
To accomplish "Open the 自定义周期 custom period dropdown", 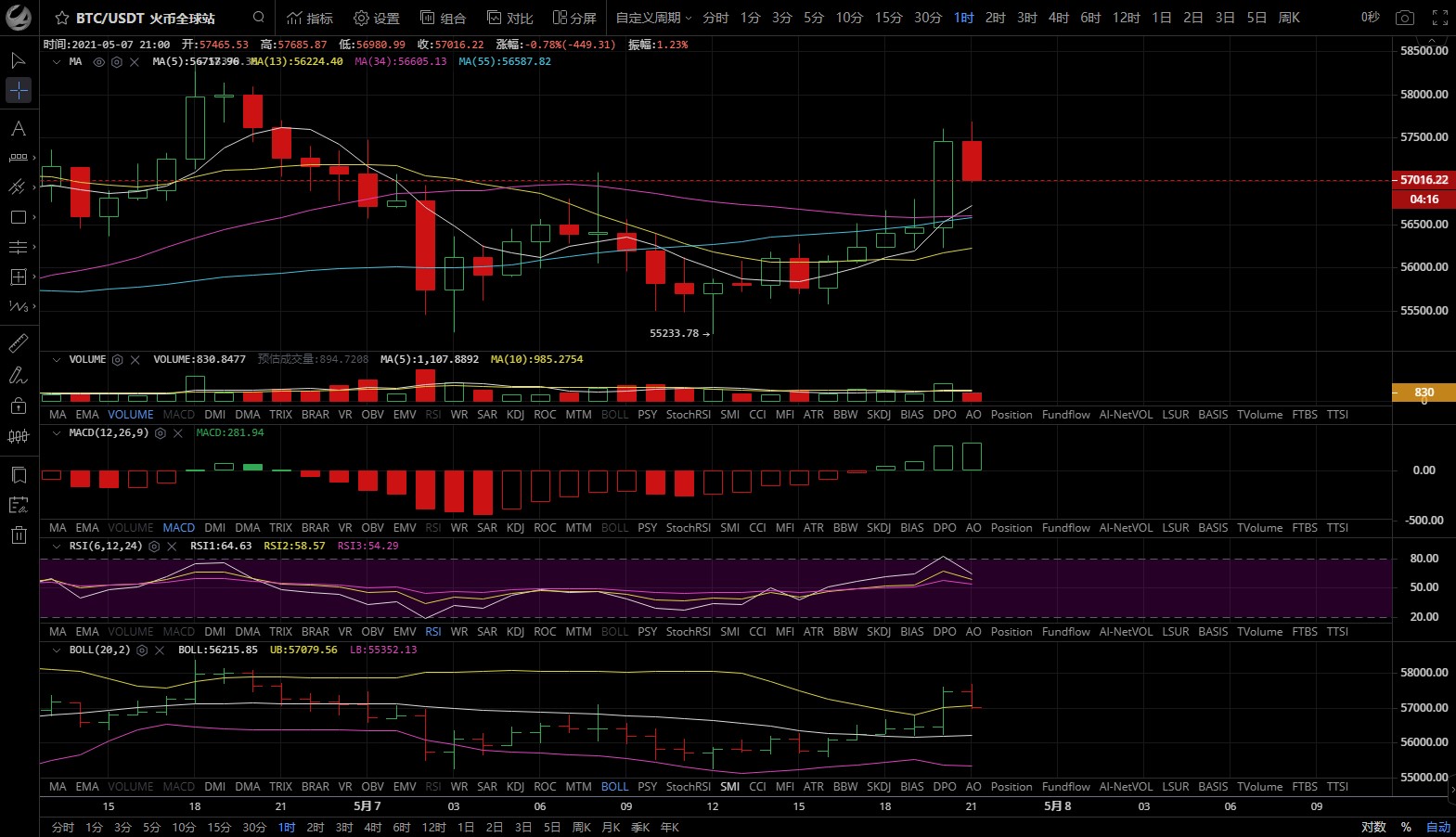I will (653, 18).
